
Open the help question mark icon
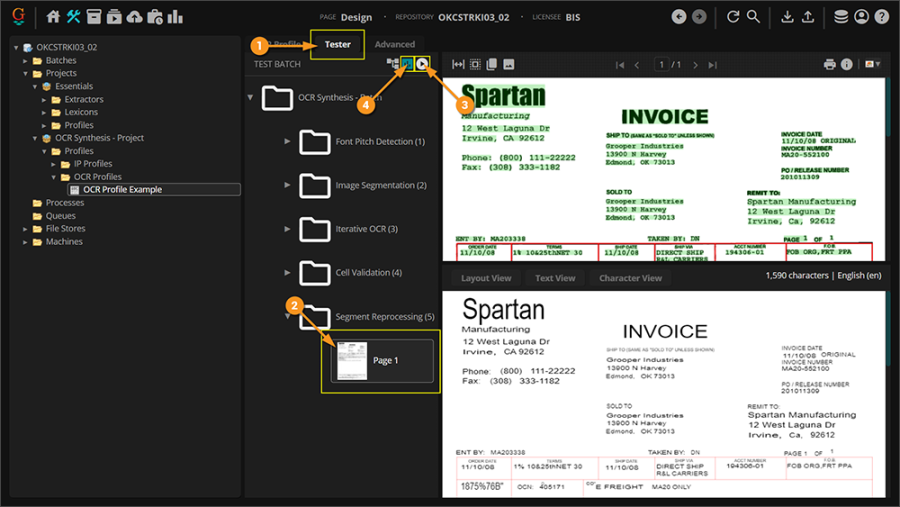click(882, 17)
